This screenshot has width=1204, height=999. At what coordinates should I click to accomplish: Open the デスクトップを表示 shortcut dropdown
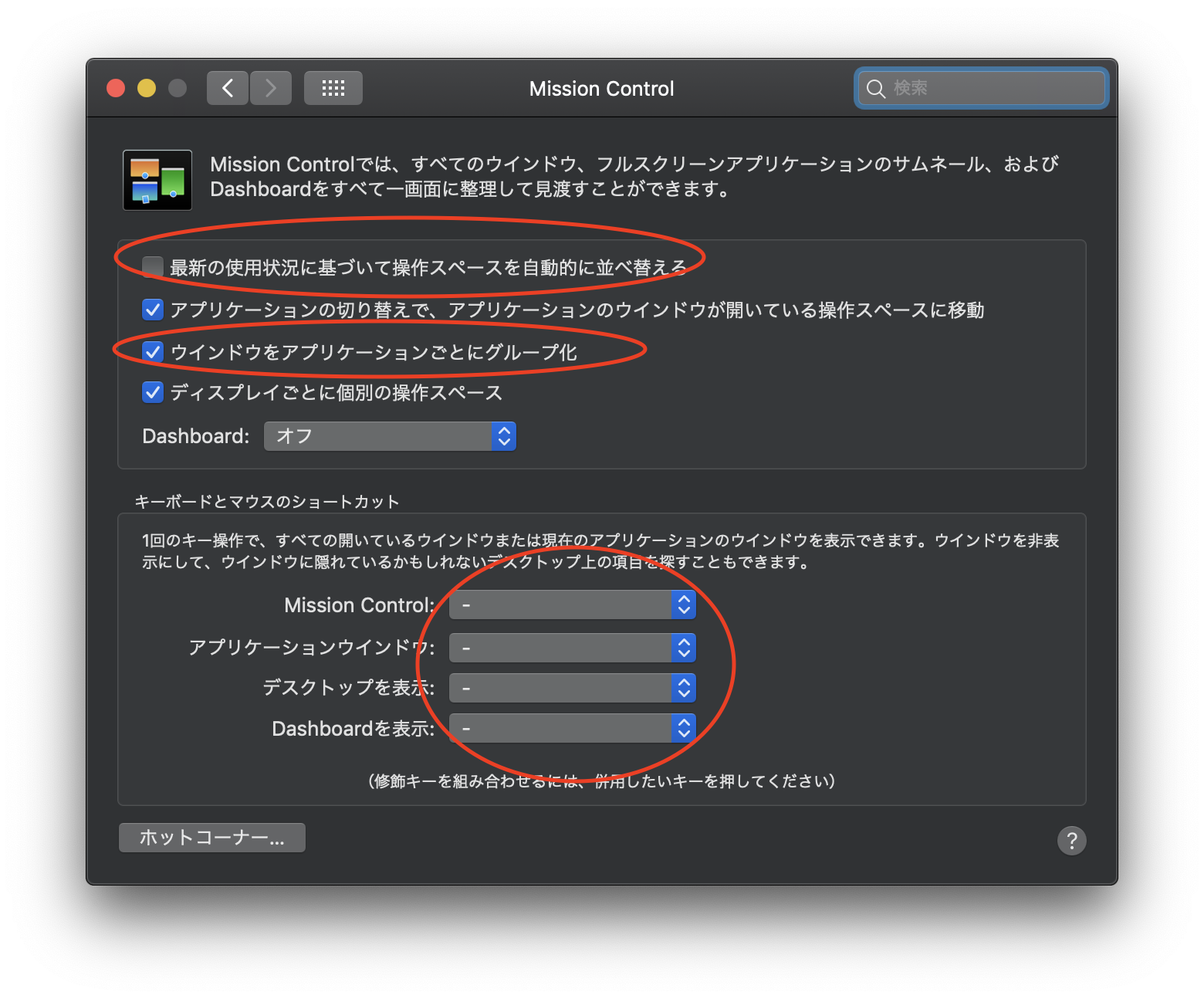point(572,688)
